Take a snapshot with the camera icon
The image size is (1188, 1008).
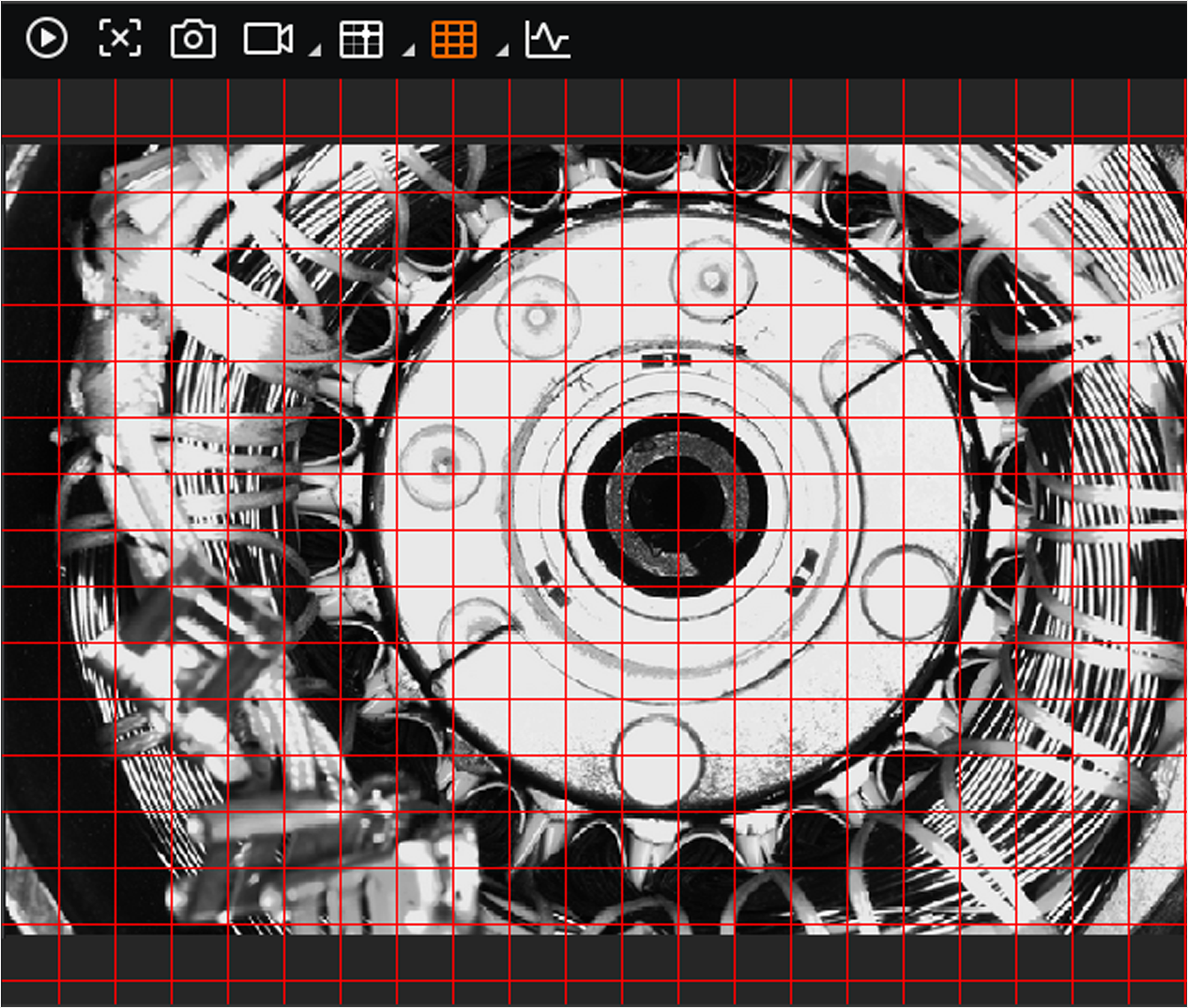(x=193, y=40)
